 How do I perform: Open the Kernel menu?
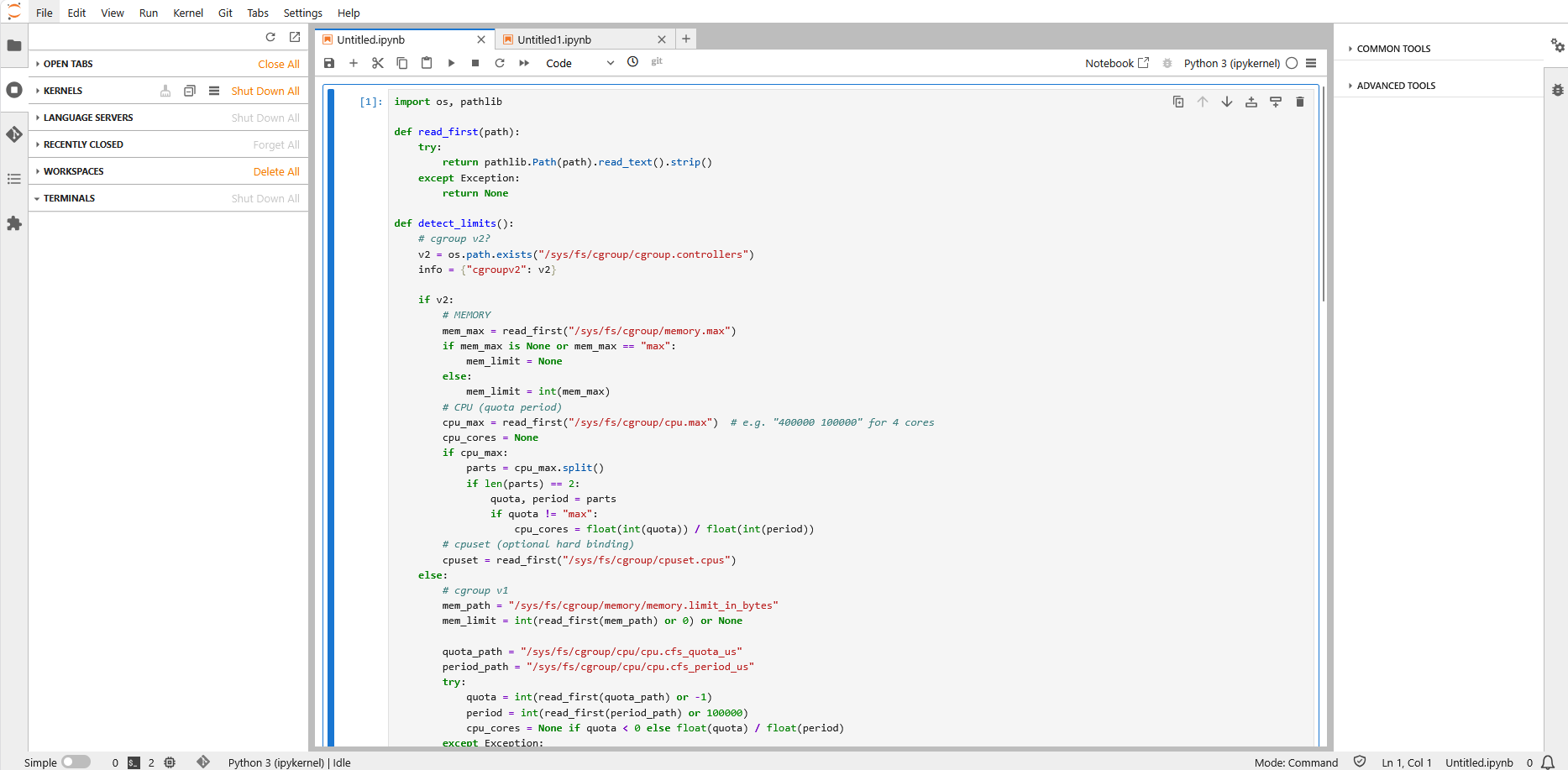point(188,13)
